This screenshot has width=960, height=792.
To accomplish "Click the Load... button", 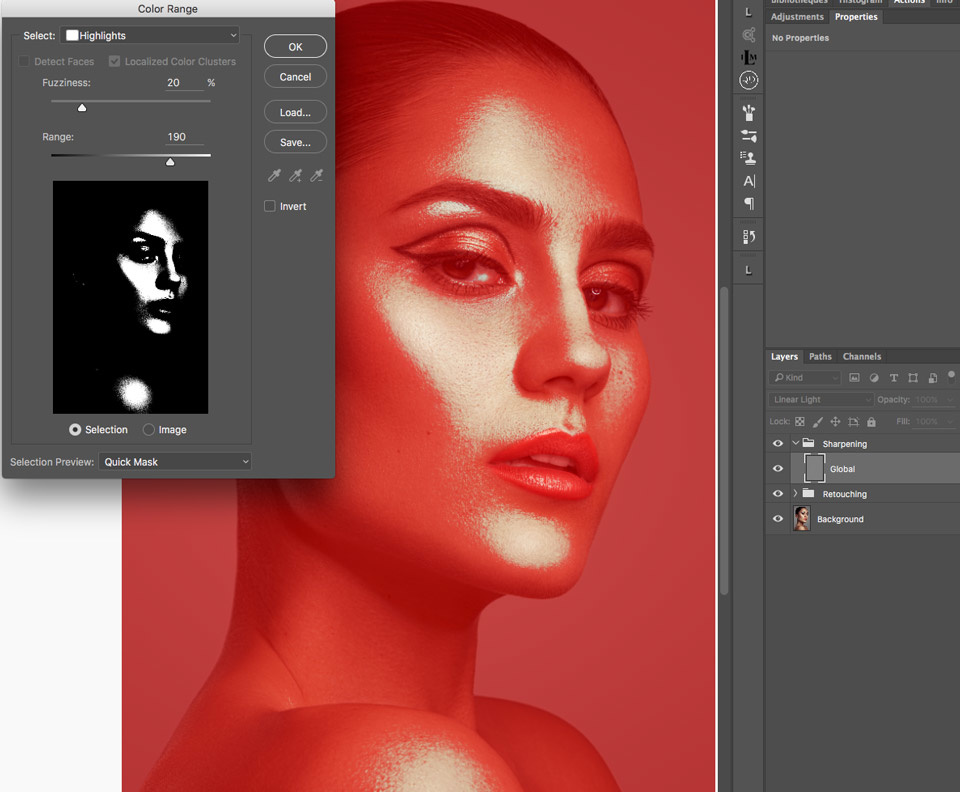I will [295, 112].
